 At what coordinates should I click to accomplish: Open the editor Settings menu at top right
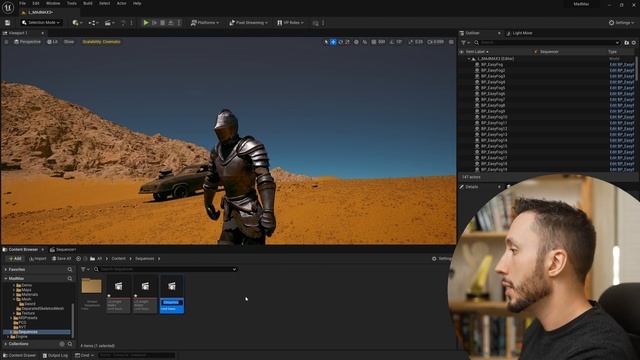tap(622, 23)
